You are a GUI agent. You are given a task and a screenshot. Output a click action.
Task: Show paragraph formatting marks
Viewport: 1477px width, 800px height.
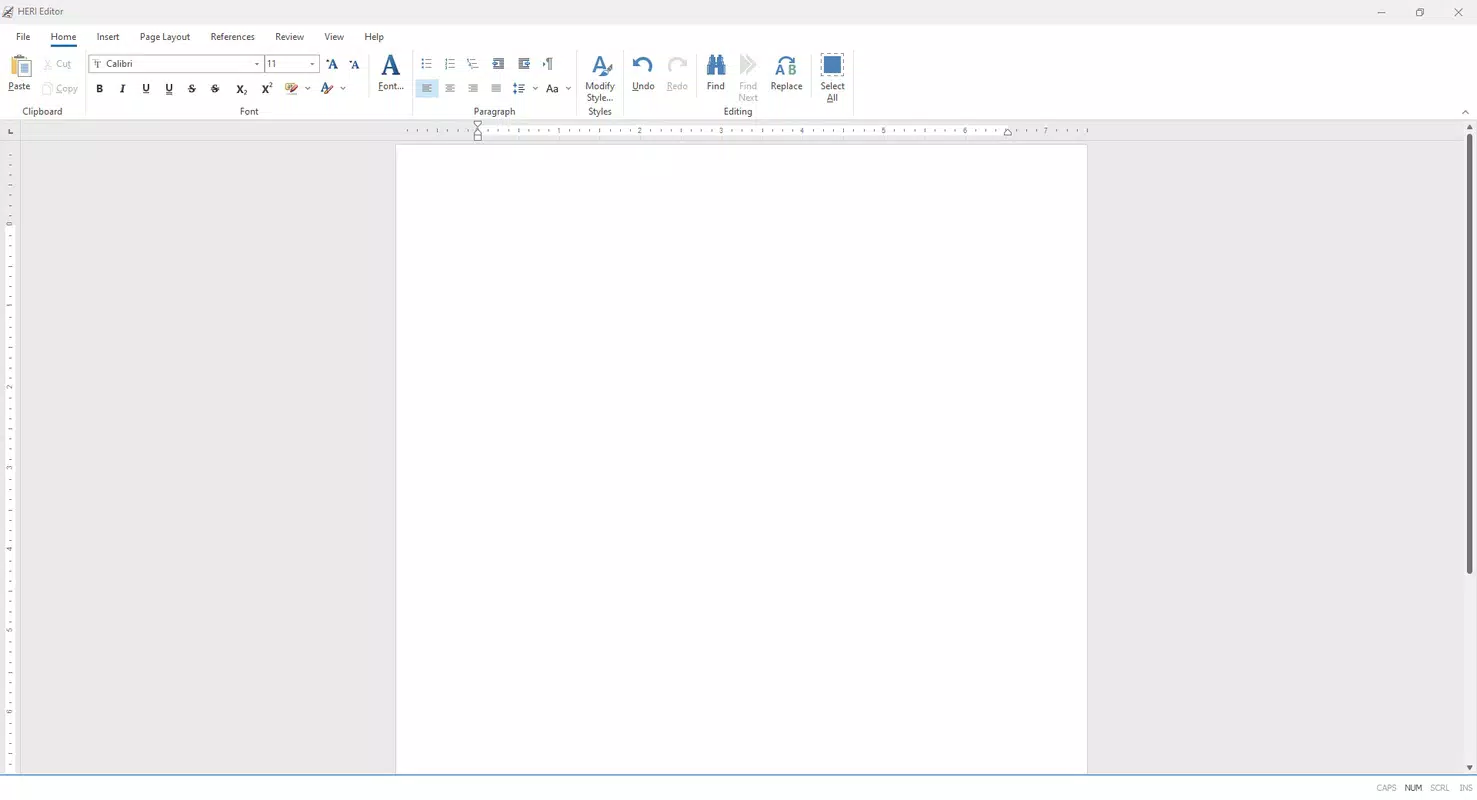tap(548, 64)
